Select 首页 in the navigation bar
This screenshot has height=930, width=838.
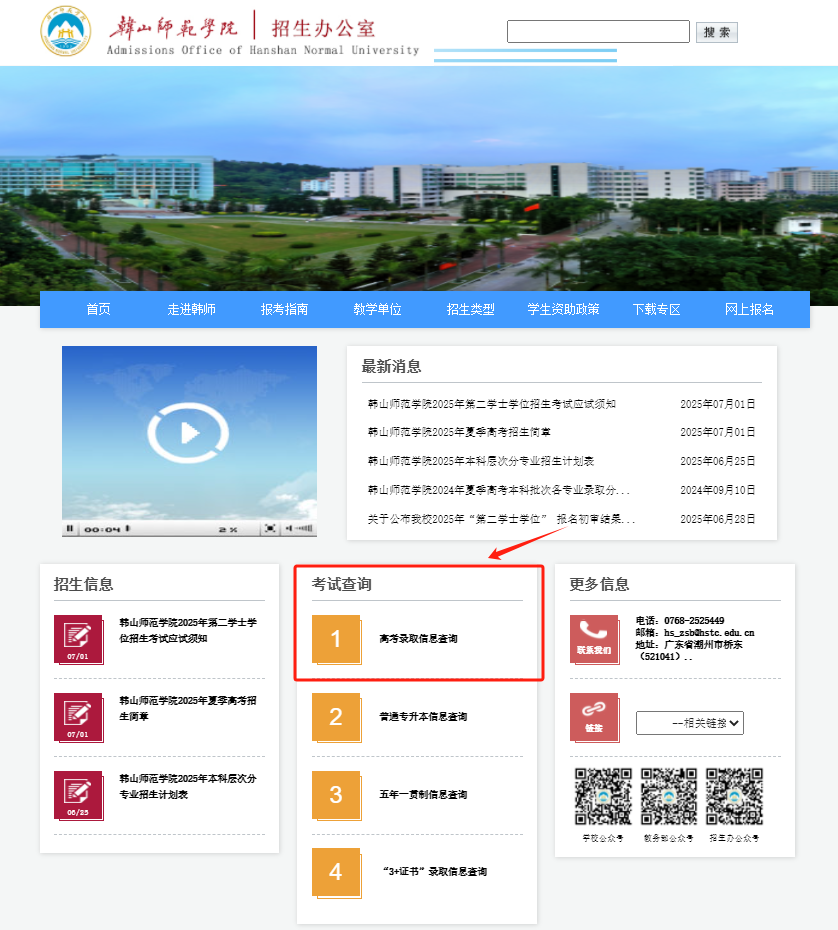[x=98, y=310]
